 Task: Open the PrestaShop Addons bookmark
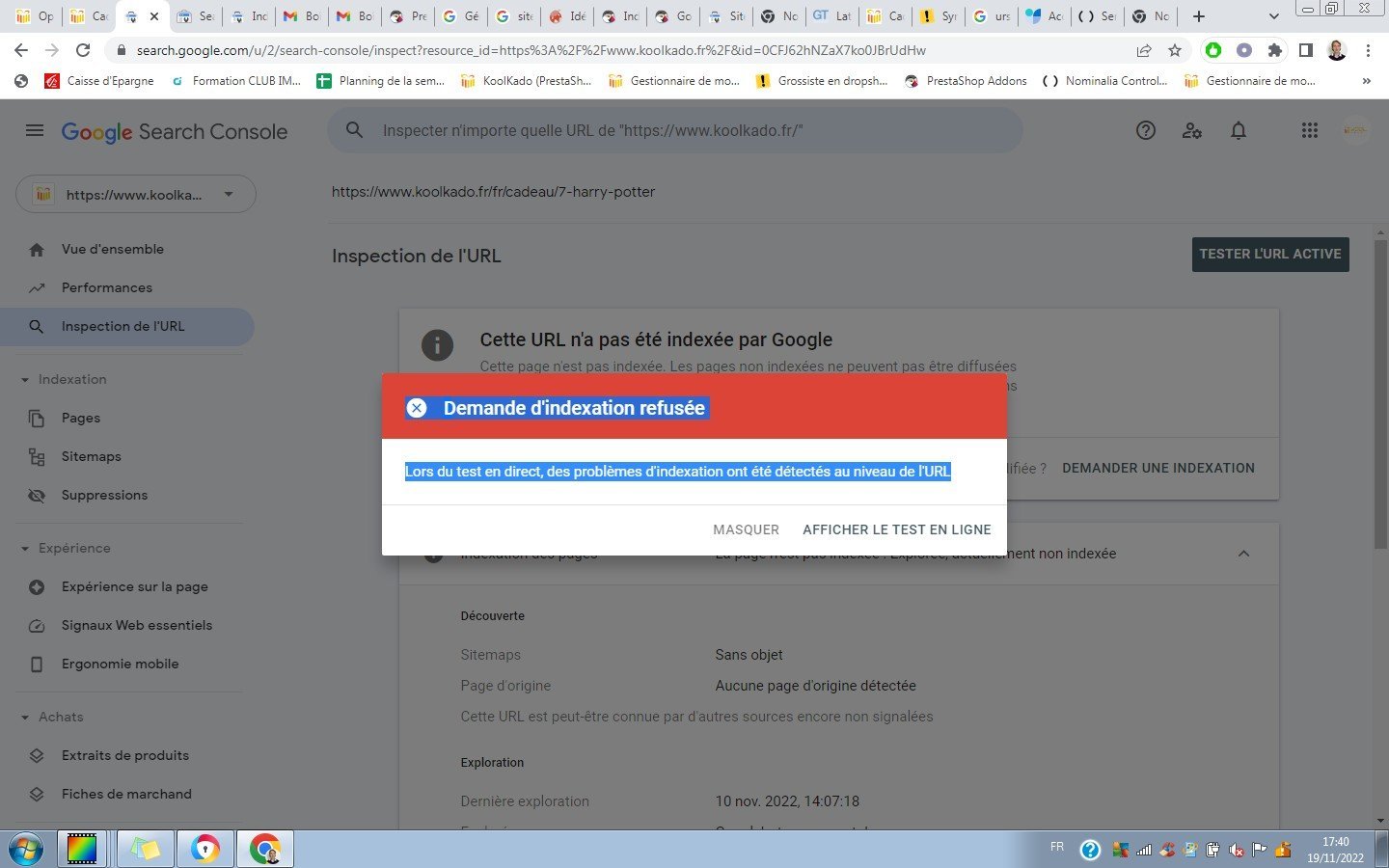(x=966, y=81)
